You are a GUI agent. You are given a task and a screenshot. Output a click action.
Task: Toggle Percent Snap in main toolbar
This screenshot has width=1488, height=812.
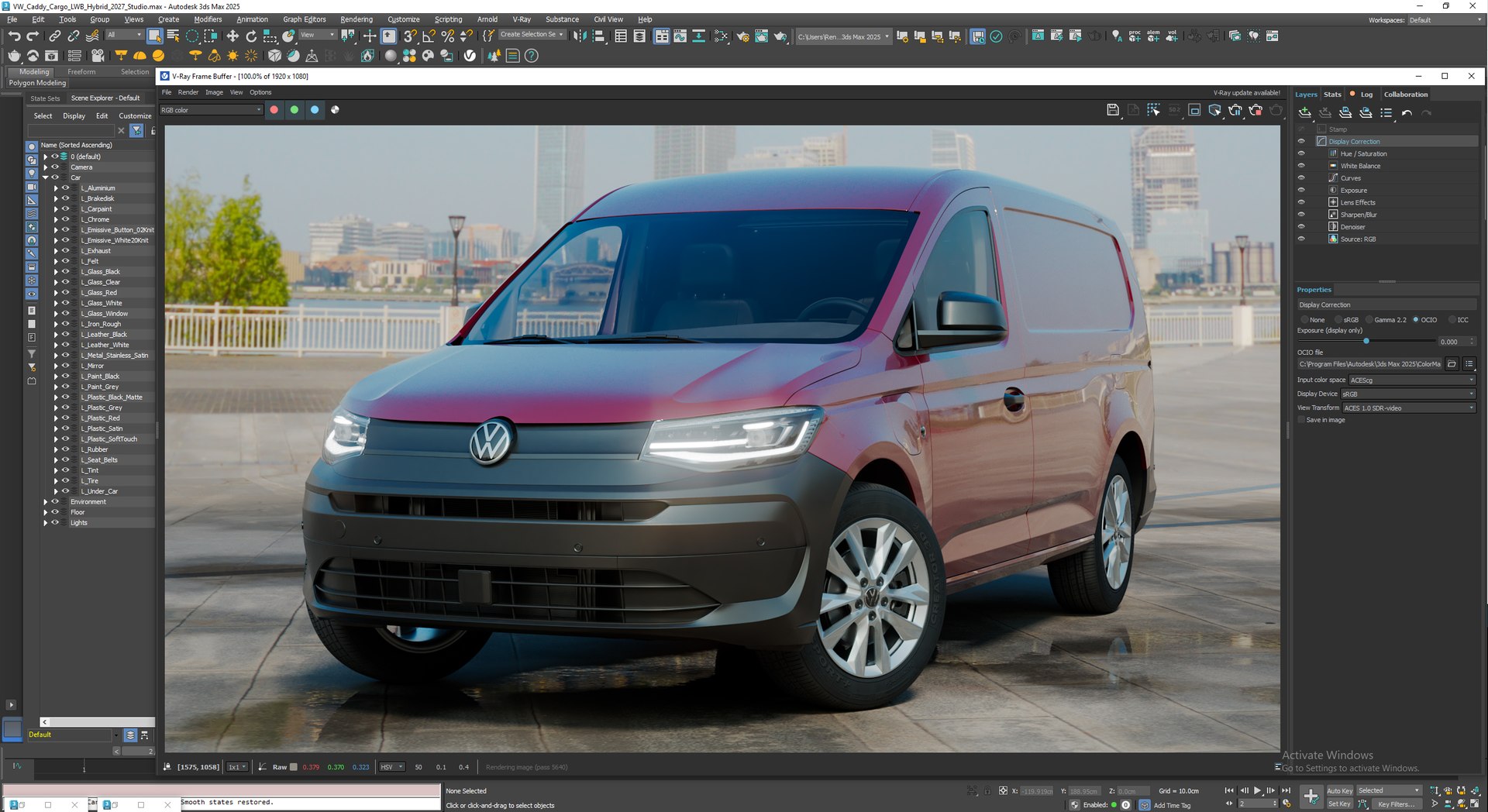point(447,36)
